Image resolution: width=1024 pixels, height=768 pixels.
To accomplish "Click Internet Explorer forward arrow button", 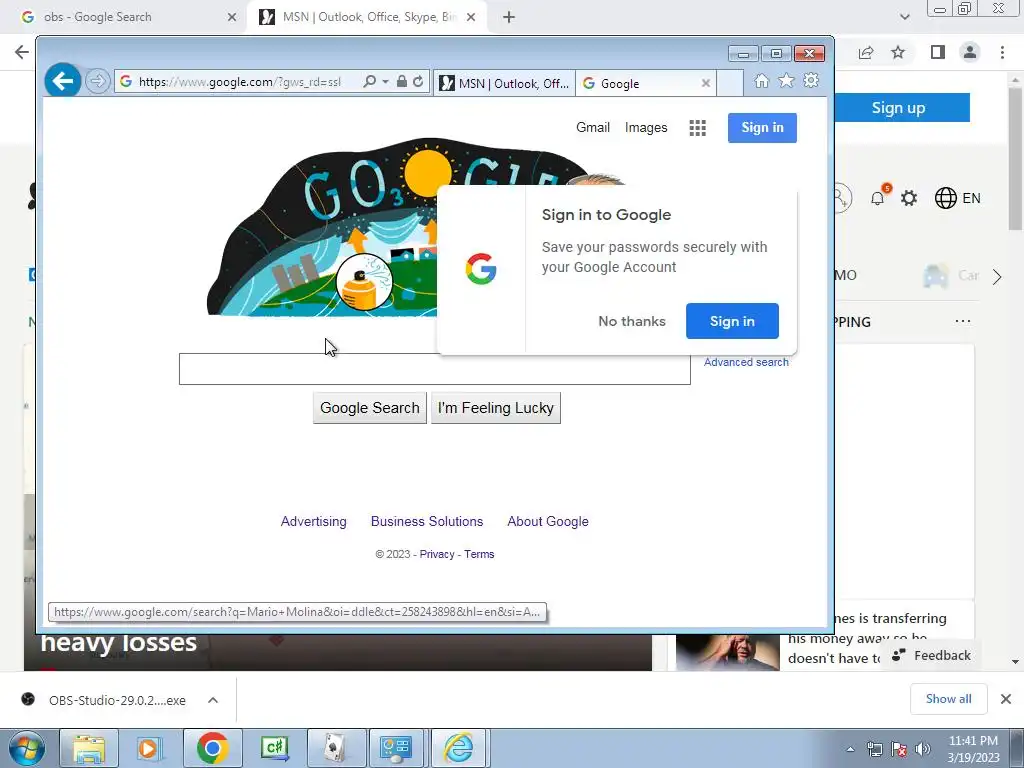I will pyautogui.click(x=97, y=82).
